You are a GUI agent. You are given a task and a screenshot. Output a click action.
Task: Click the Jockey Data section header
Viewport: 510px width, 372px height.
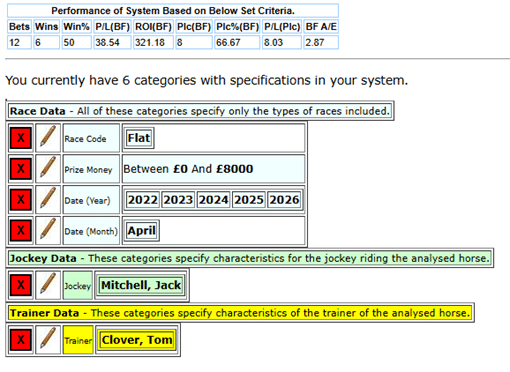(x=250, y=258)
